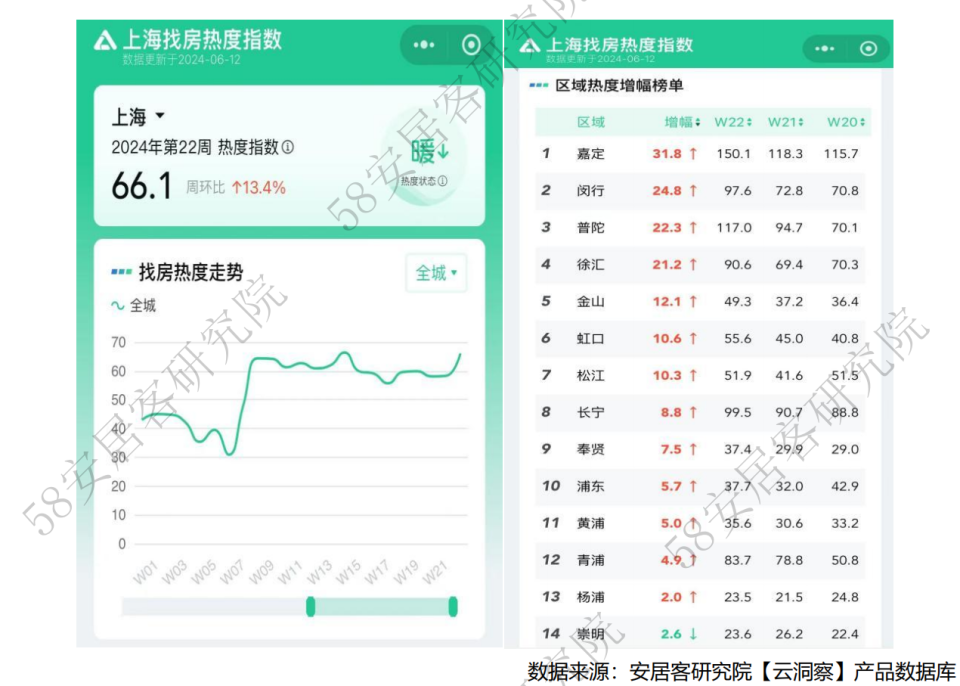Click 嘉定's 31.8 increase value

pos(667,154)
